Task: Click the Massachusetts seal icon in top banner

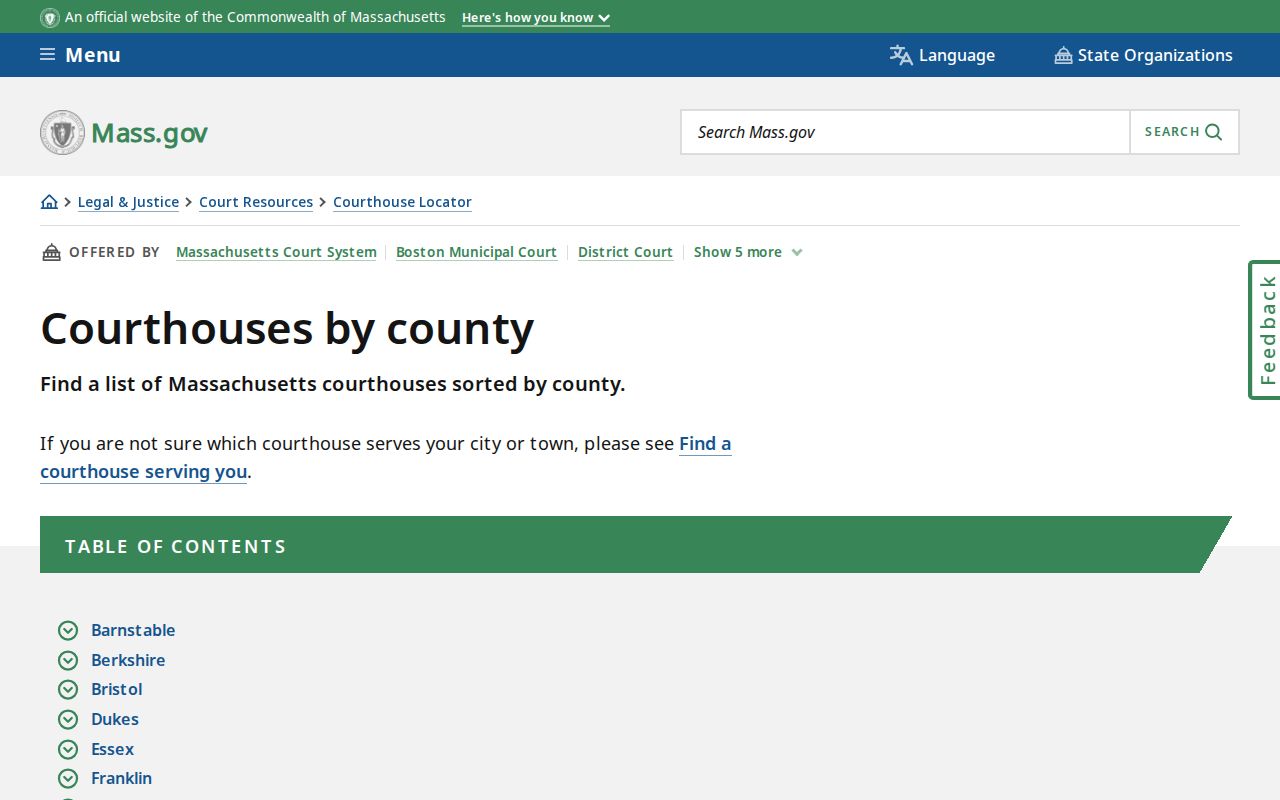Action: pyautogui.click(x=49, y=17)
